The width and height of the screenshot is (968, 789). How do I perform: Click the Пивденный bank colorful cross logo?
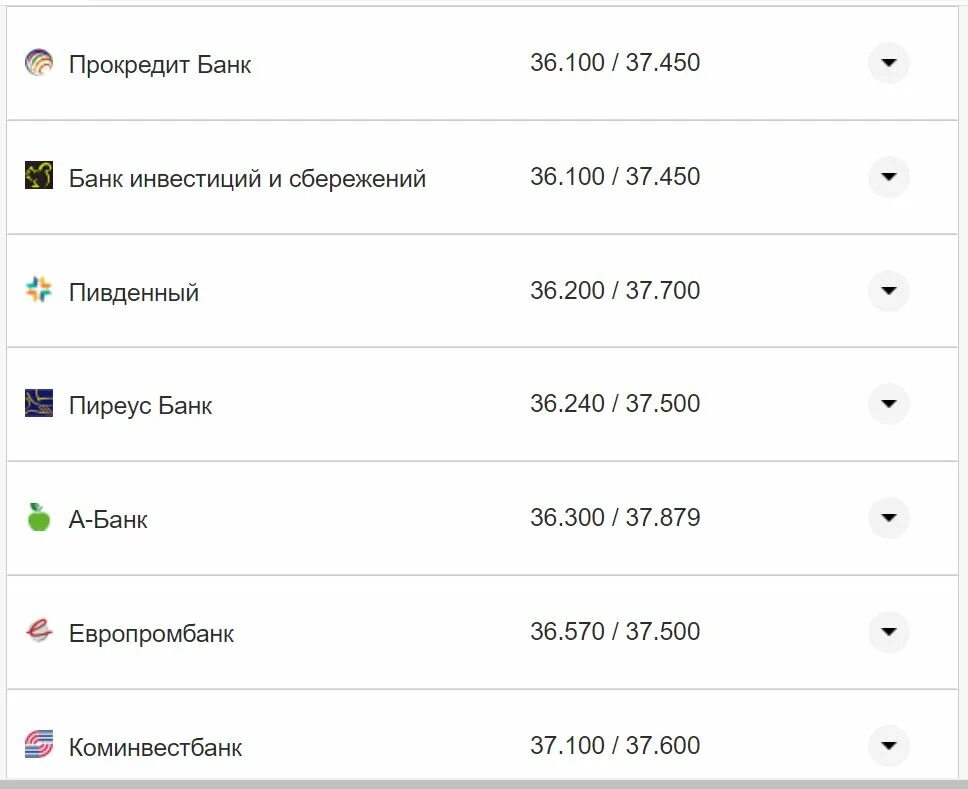click(38, 289)
